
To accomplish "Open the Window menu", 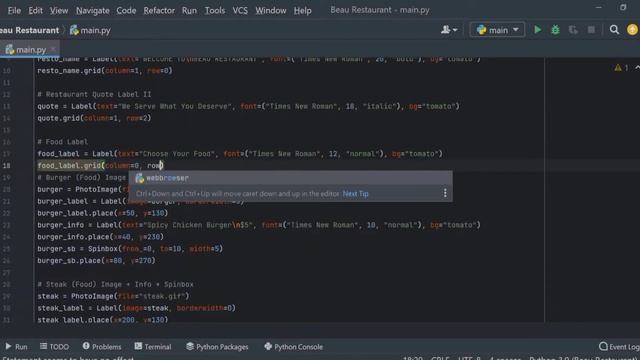I will pos(271,10).
